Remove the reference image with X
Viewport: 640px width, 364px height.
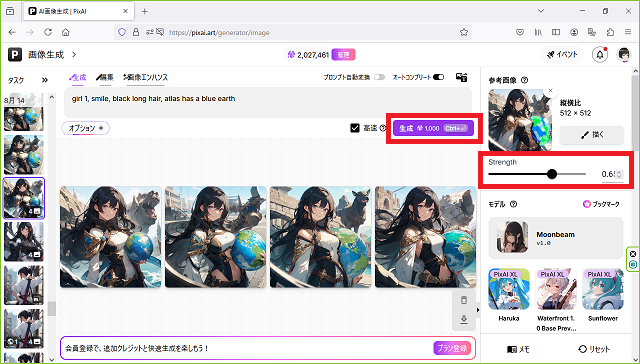pyautogui.click(x=550, y=91)
